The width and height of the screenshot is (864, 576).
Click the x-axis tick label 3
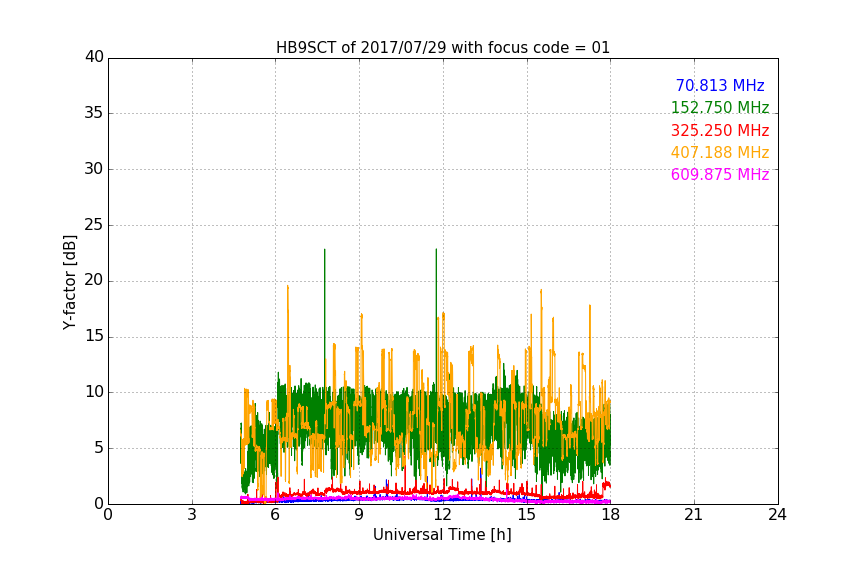(192, 515)
